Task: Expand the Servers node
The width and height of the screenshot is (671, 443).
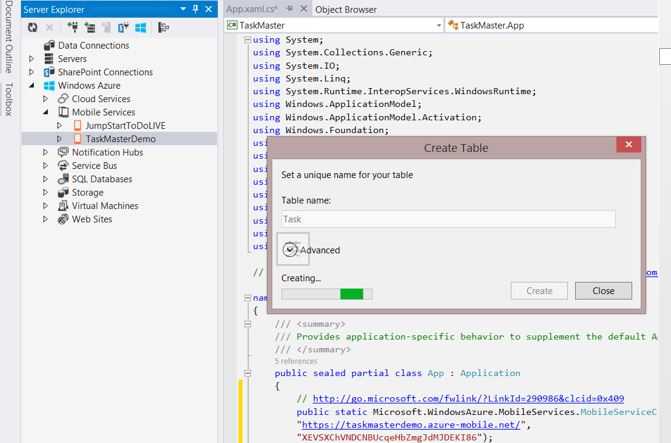Action: pos(31,59)
